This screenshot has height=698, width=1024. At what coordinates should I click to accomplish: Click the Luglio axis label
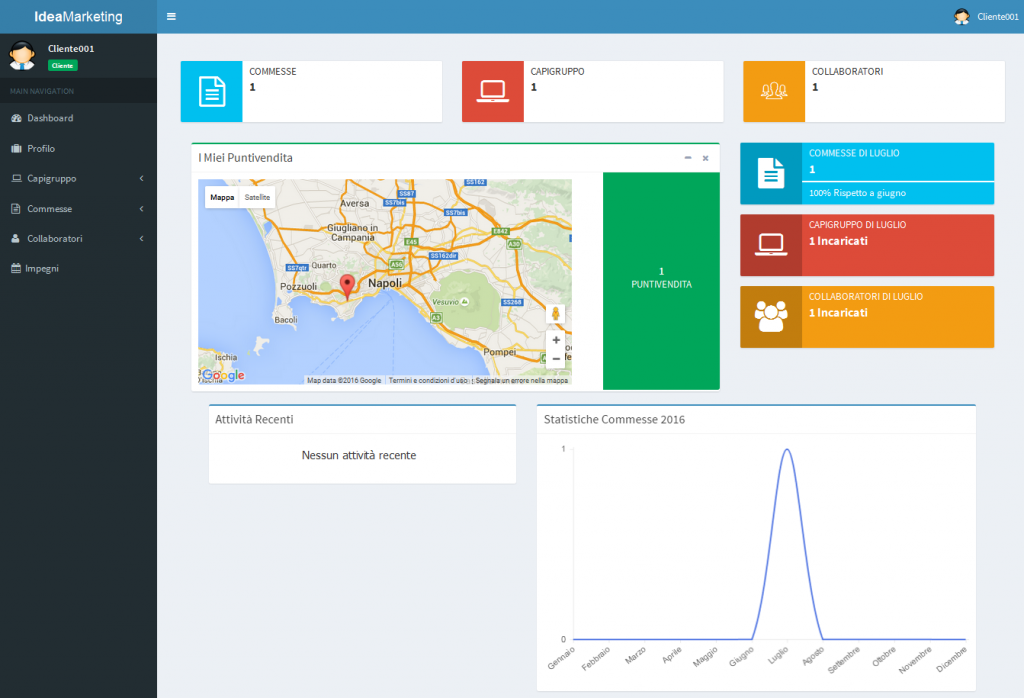pyautogui.click(x=778, y=655)
